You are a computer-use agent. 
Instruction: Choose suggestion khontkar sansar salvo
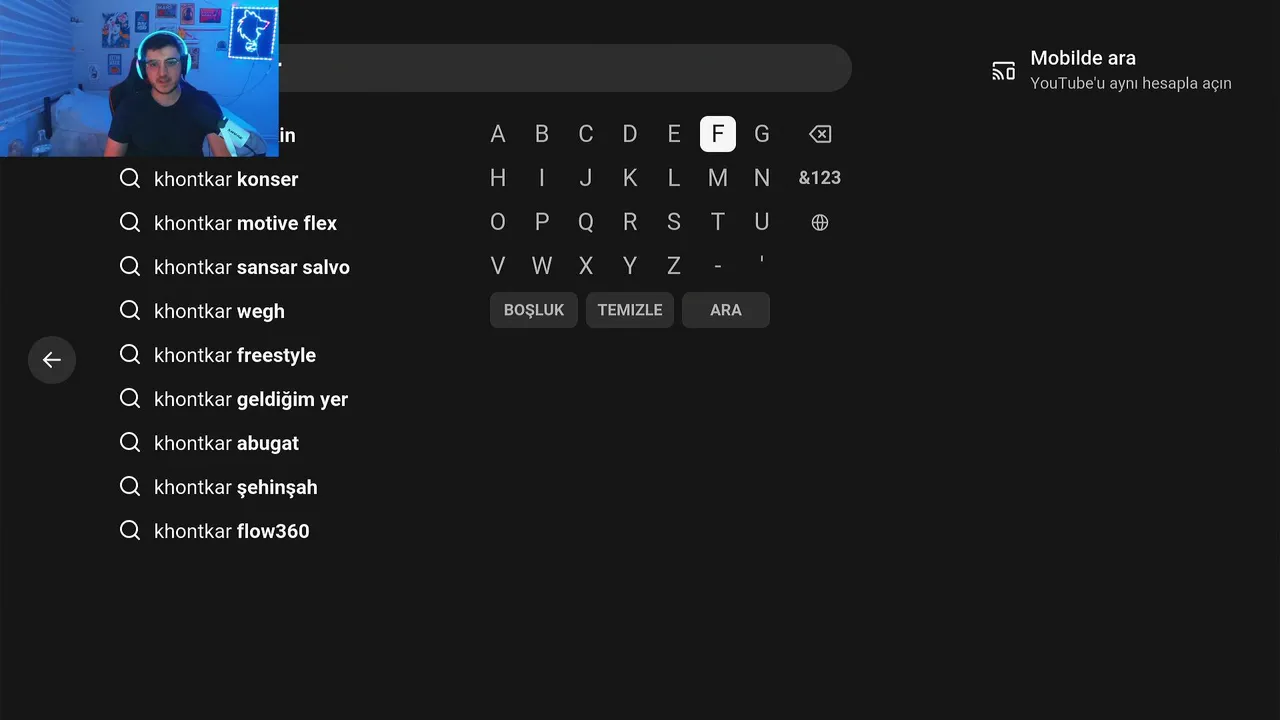[252, 267]
